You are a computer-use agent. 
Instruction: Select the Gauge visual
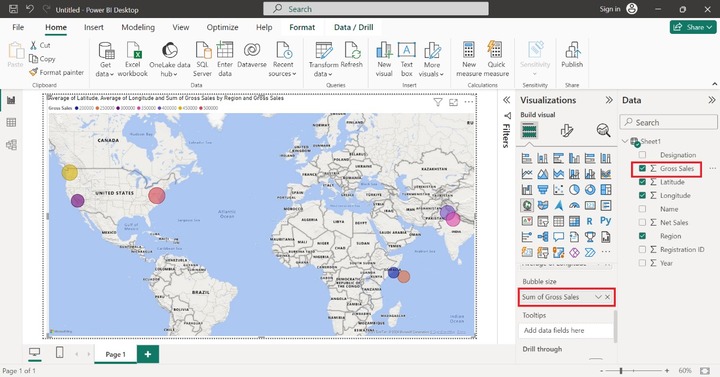574,205
